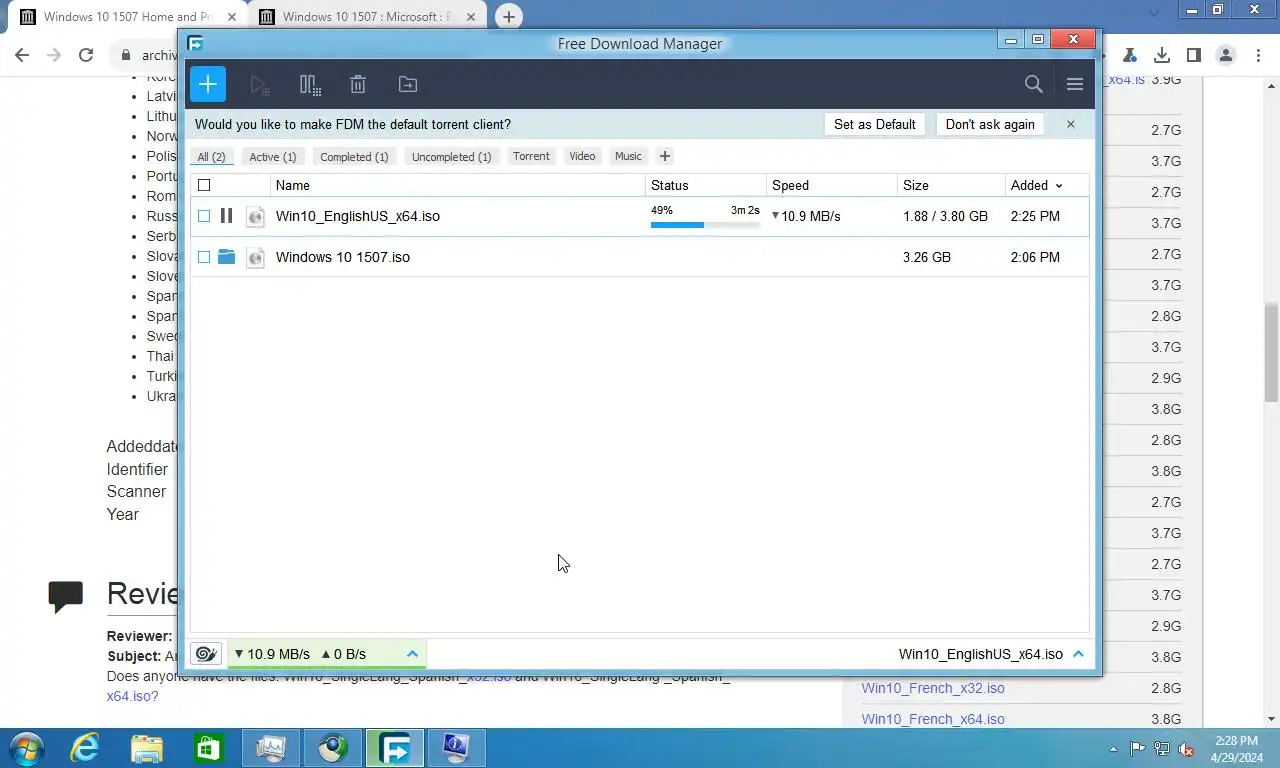Click the 1.88 / 3.80 GB size value
This screenshot has height=768, width=1280.
click(945, 216)
